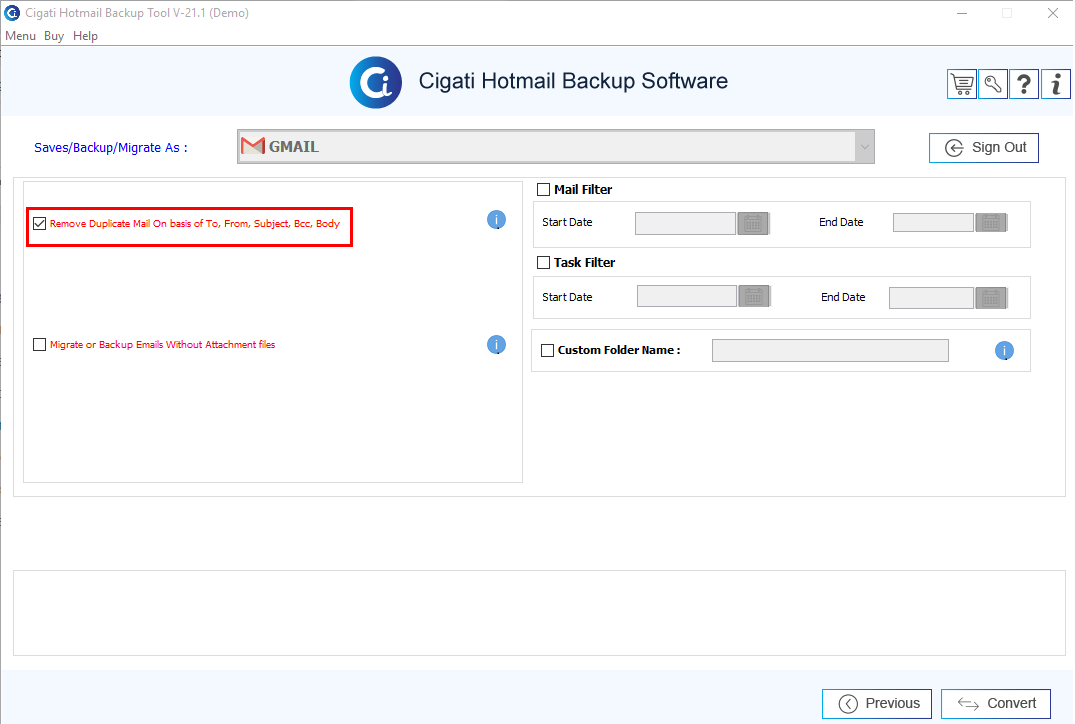The width and height of the screenshot is (1075, 724).
Task: Click the key activation icon
Action: pos(993,84)
